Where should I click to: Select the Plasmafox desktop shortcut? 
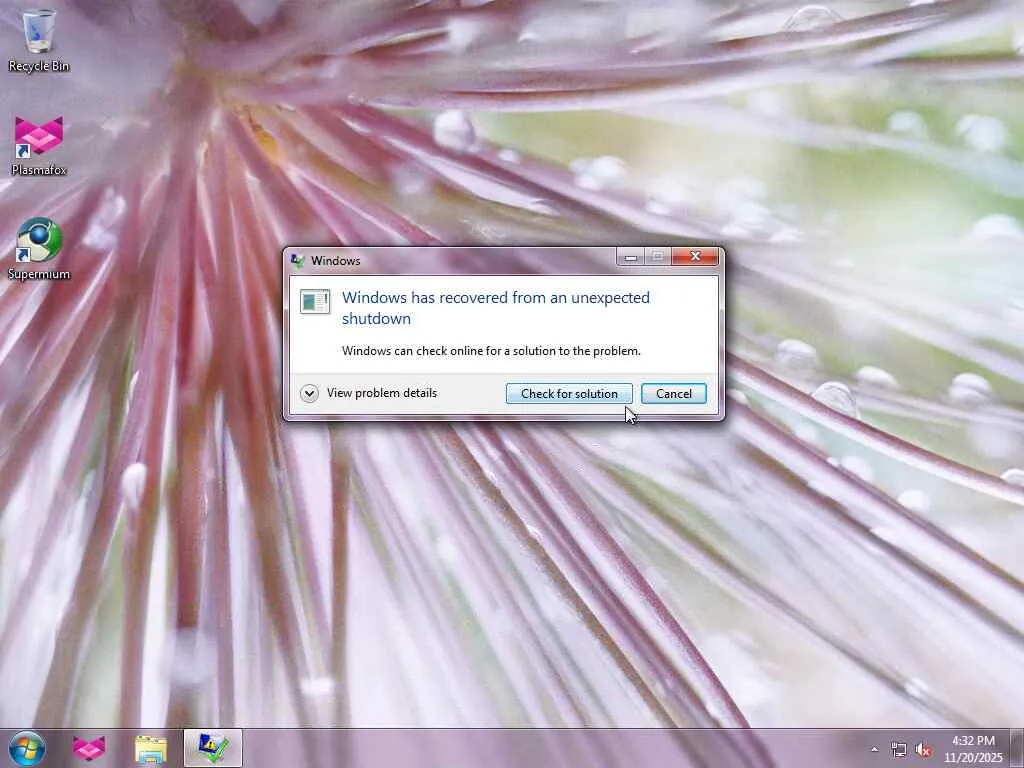[39, 145]
